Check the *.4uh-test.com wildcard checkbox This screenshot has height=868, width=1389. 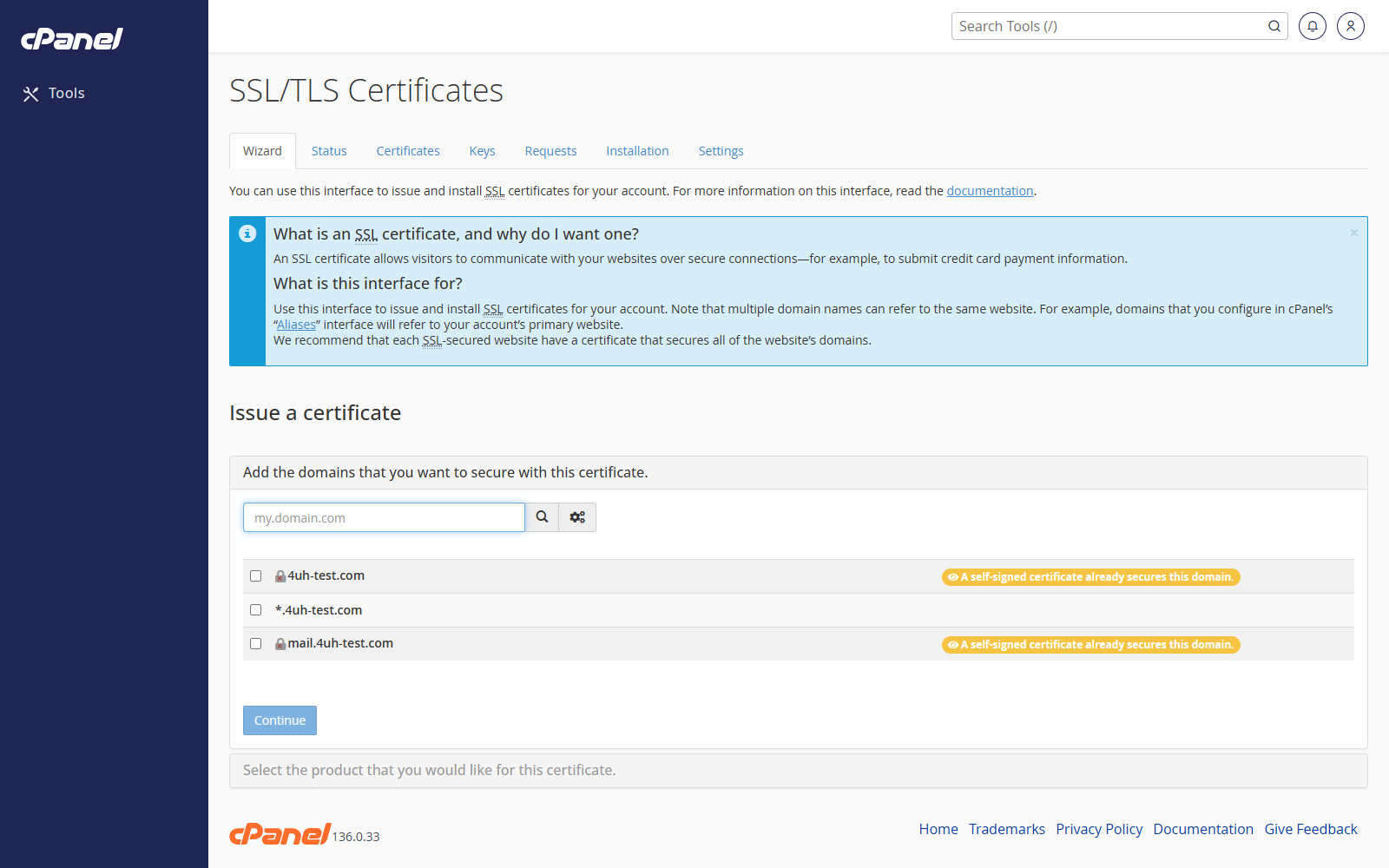[255, 609]
